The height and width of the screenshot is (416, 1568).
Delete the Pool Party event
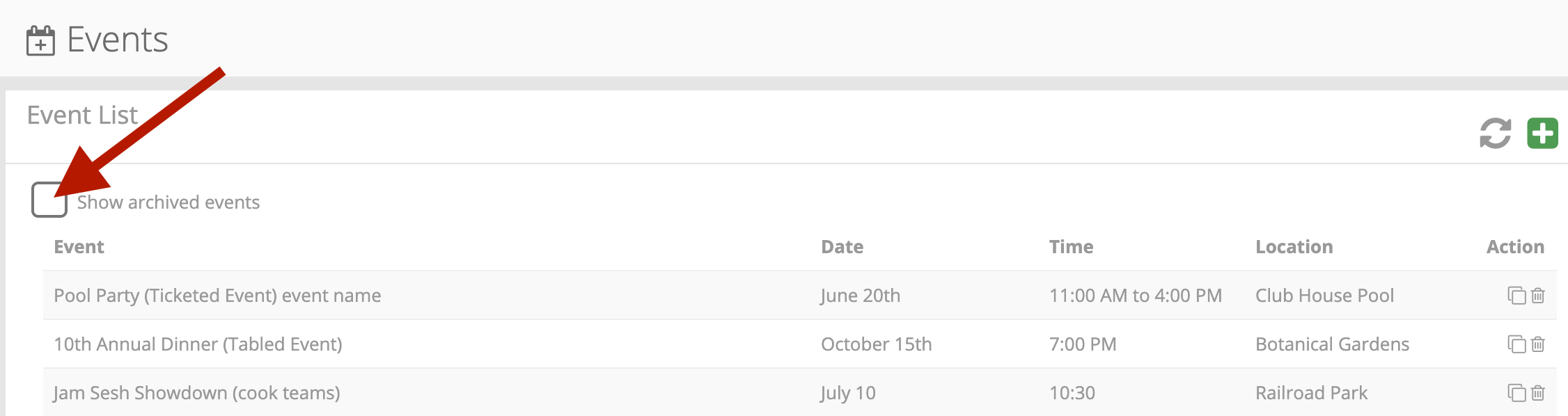1538,296
